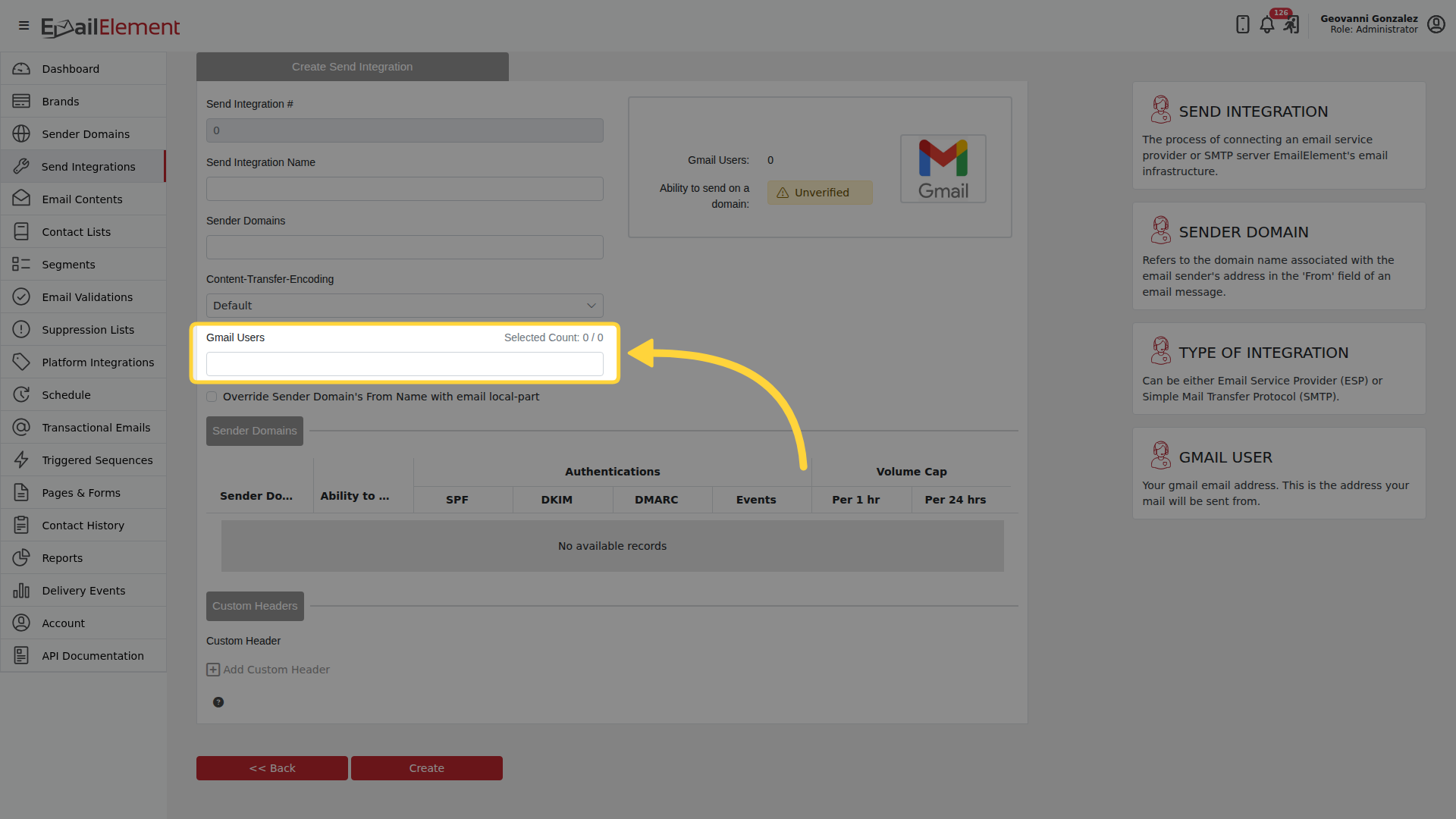
Task: Click the Gmail logo thumbnail
Action: pyautogui.click(x=943, y=169)
